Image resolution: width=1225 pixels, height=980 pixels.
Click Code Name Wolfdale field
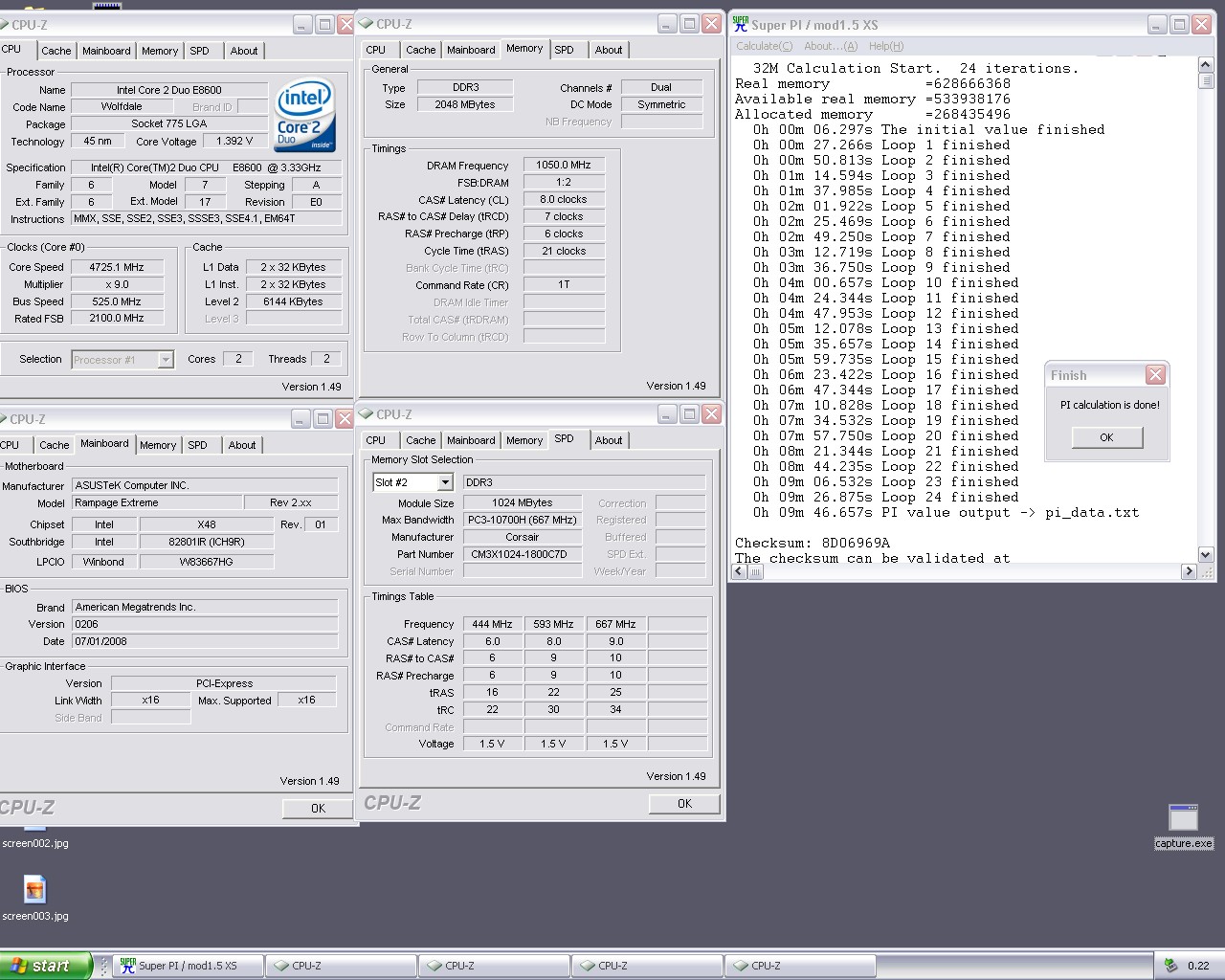[x=122, y=106]
